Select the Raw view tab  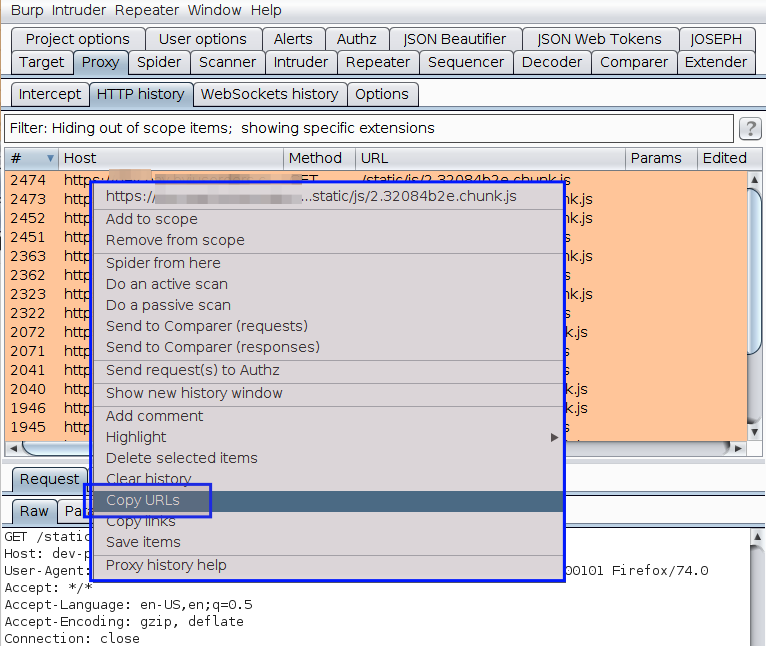point(34,511)
